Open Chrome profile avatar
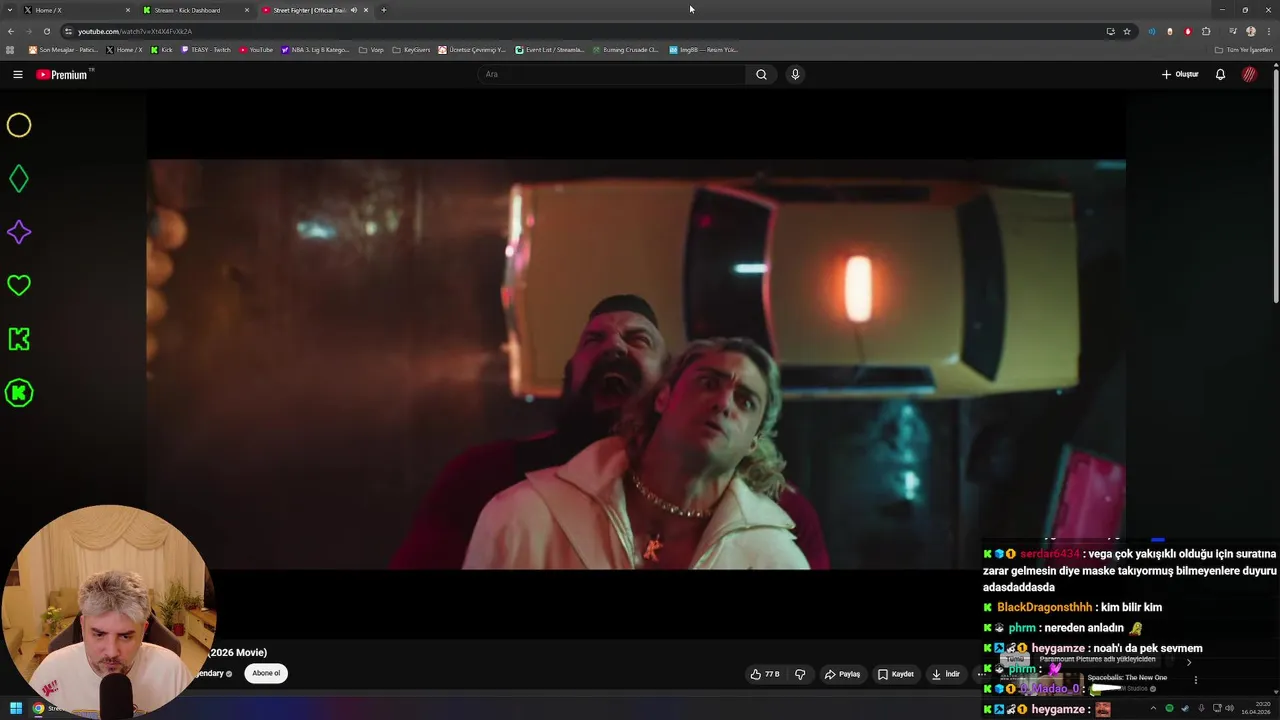Image resolution: width=1280 pixels, height=720 pixels. point(1250,31)
